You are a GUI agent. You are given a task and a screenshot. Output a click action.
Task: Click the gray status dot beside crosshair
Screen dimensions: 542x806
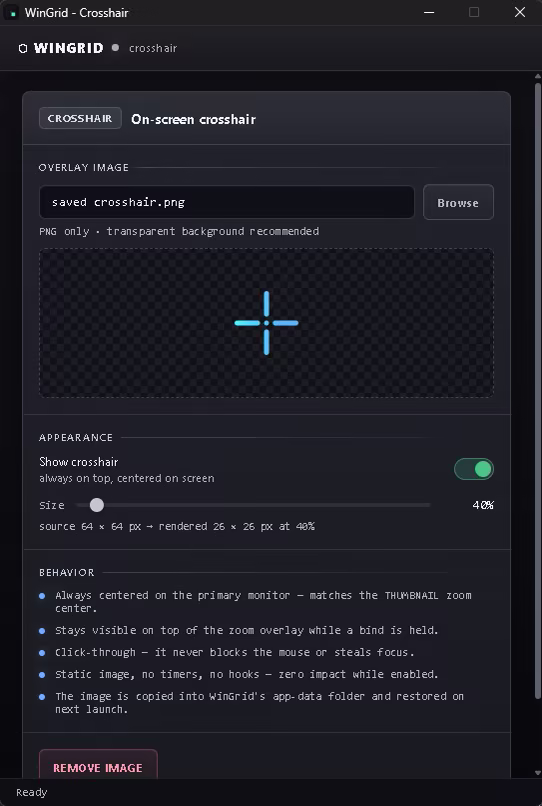[116, 48]
